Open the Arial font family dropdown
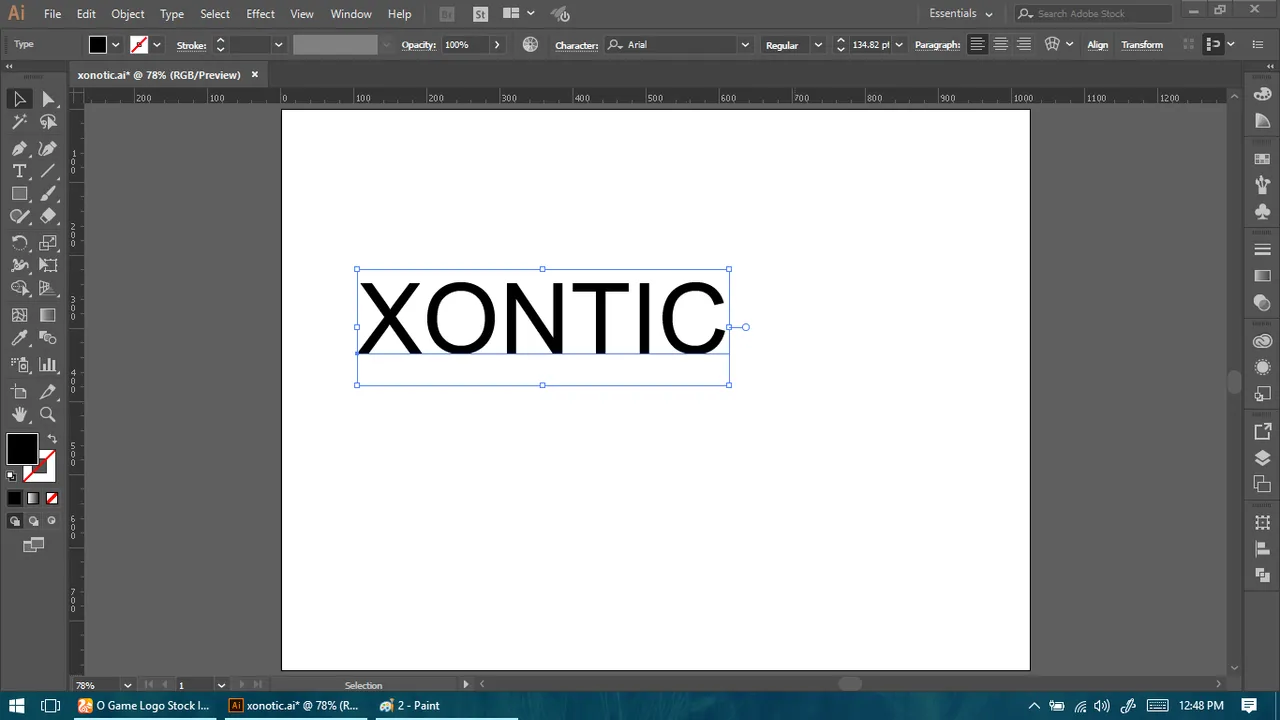Viewport: 1280px width, 720px height. 744,45
